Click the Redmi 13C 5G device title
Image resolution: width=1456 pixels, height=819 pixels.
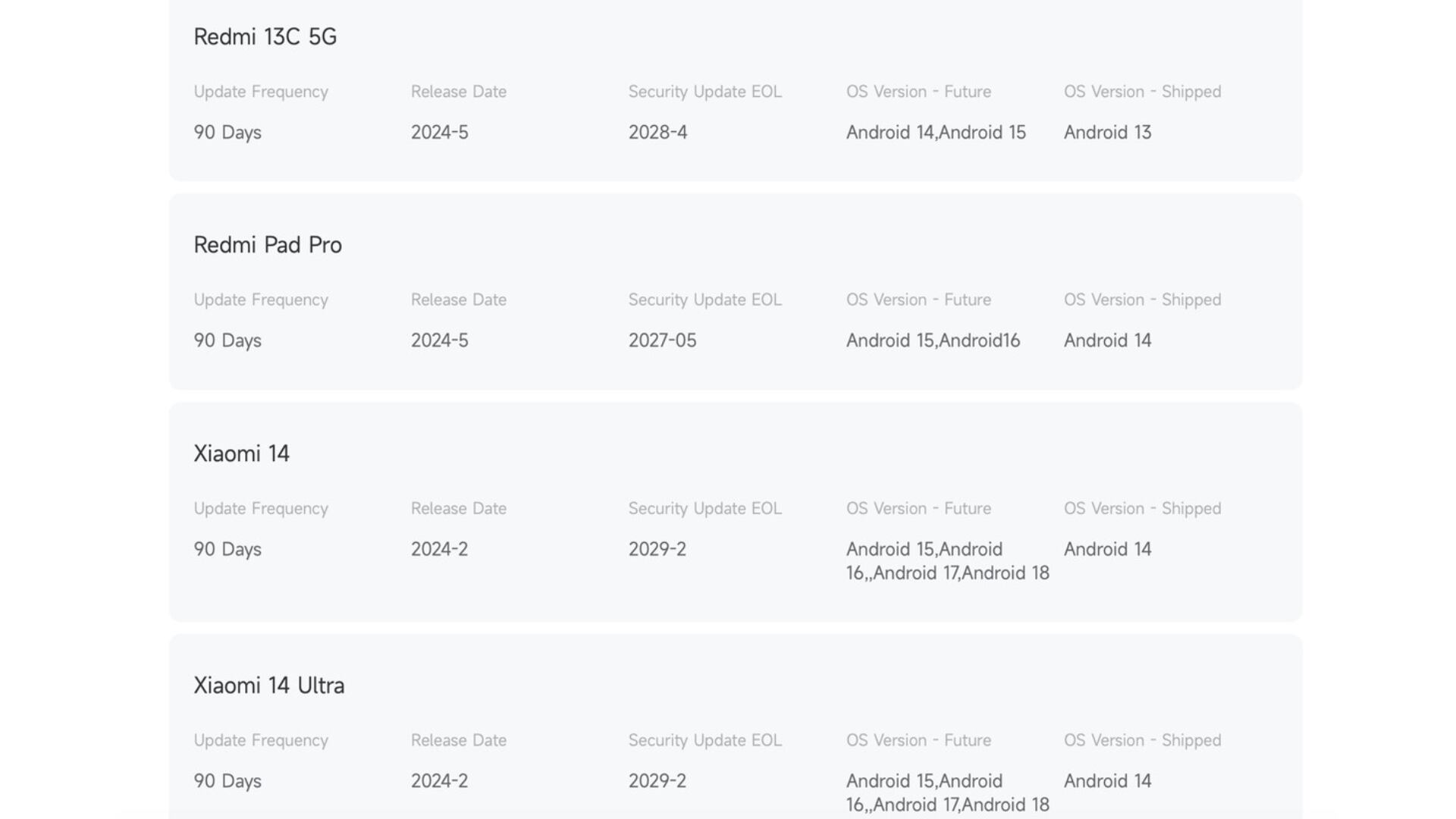[265, 36]
